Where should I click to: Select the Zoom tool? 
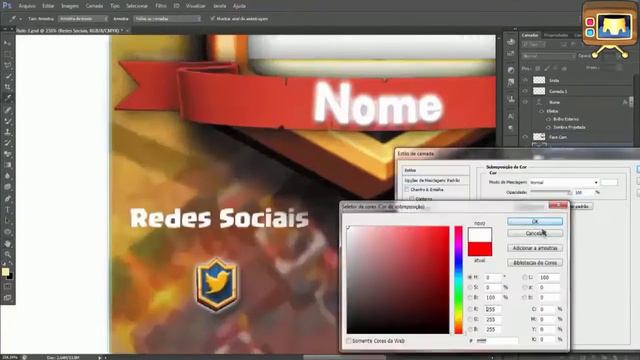pos(8,254)
